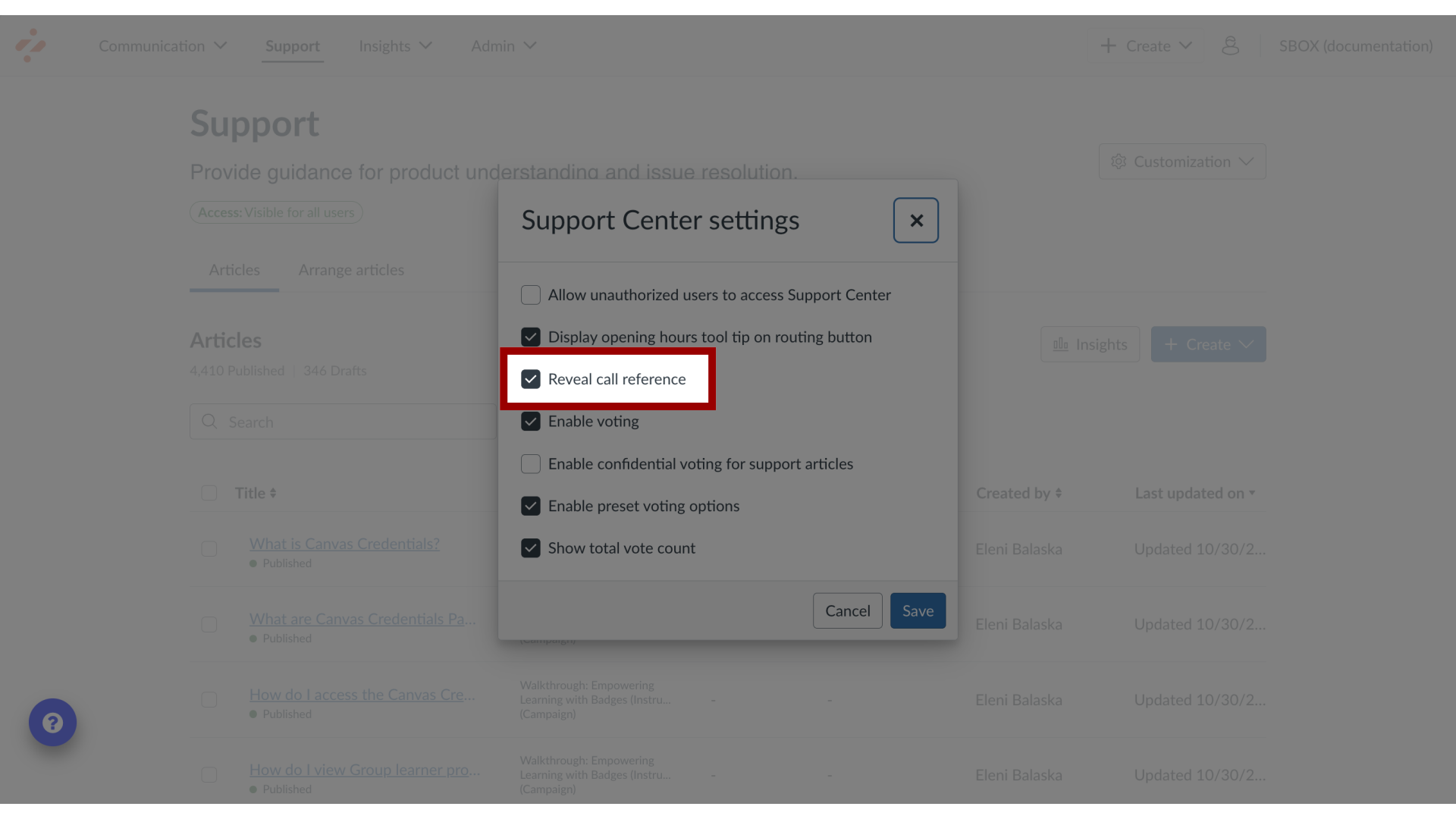The image size is (1456, 819).
Task: Expand the Admin menu
Action: (503, 45)
